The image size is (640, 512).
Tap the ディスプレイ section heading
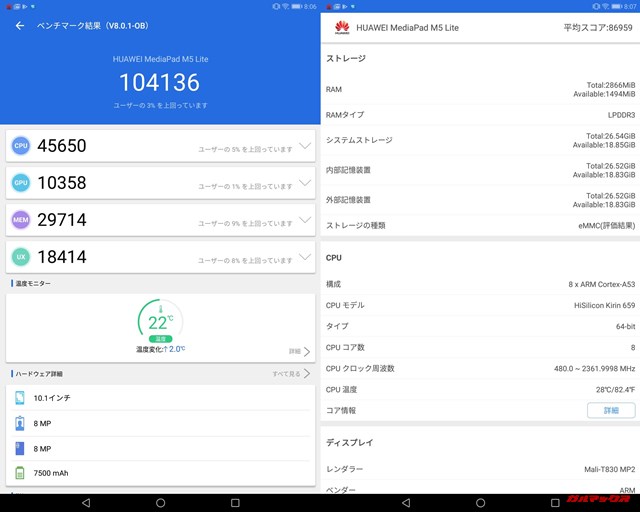[x=349, y=443]
